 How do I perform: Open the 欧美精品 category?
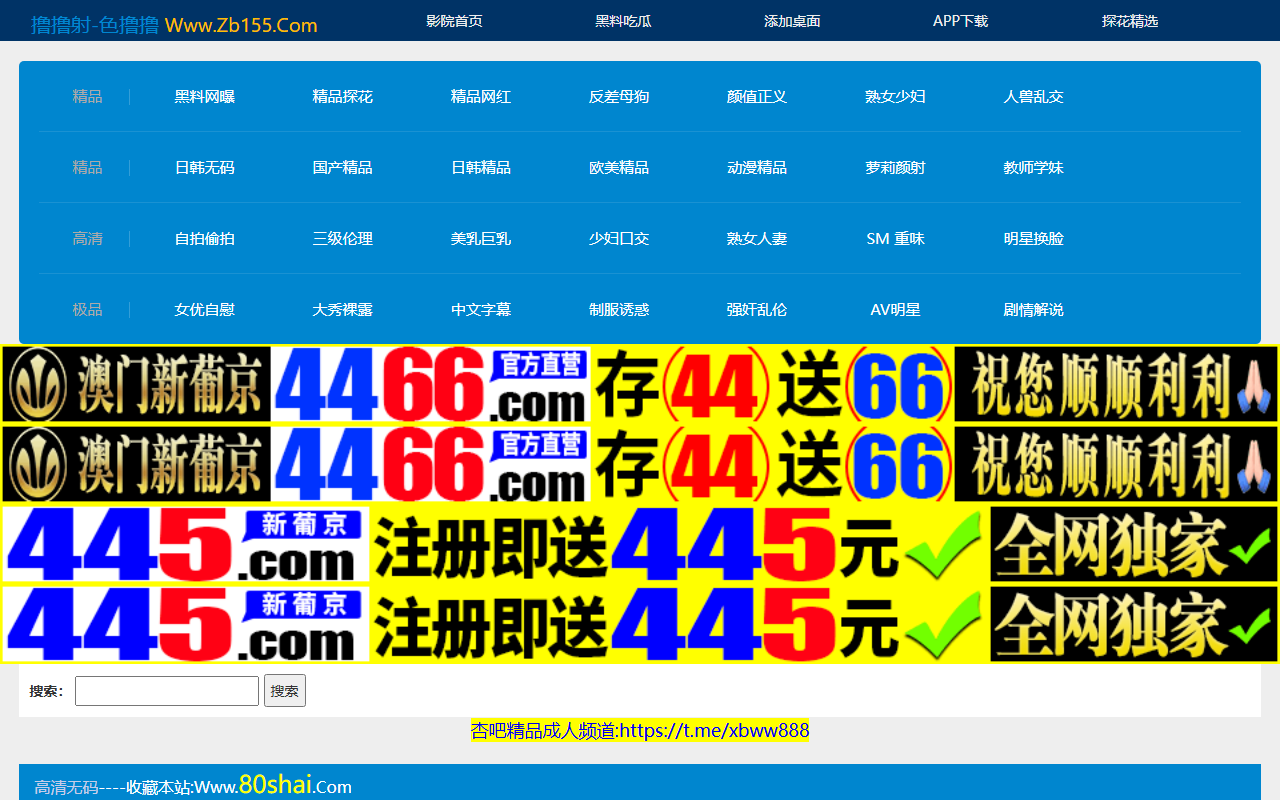619,168
